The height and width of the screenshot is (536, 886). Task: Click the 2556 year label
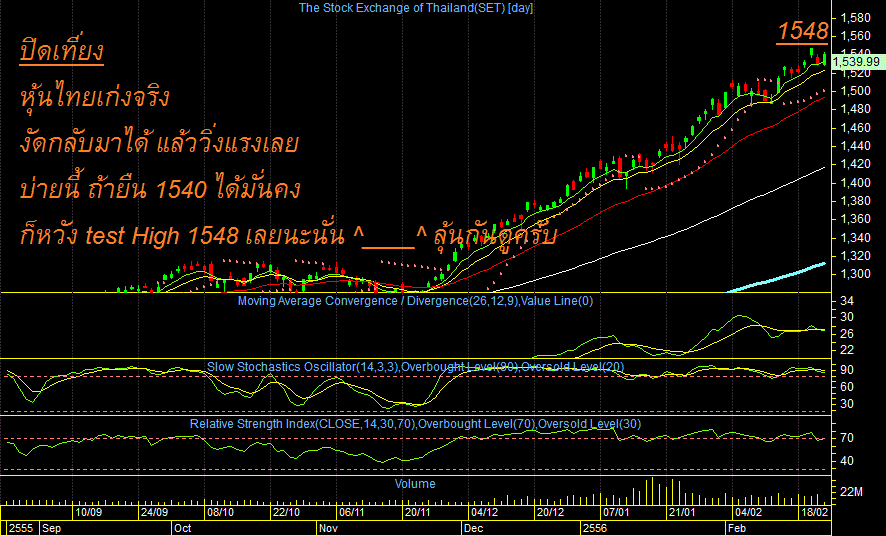[595, 528]
